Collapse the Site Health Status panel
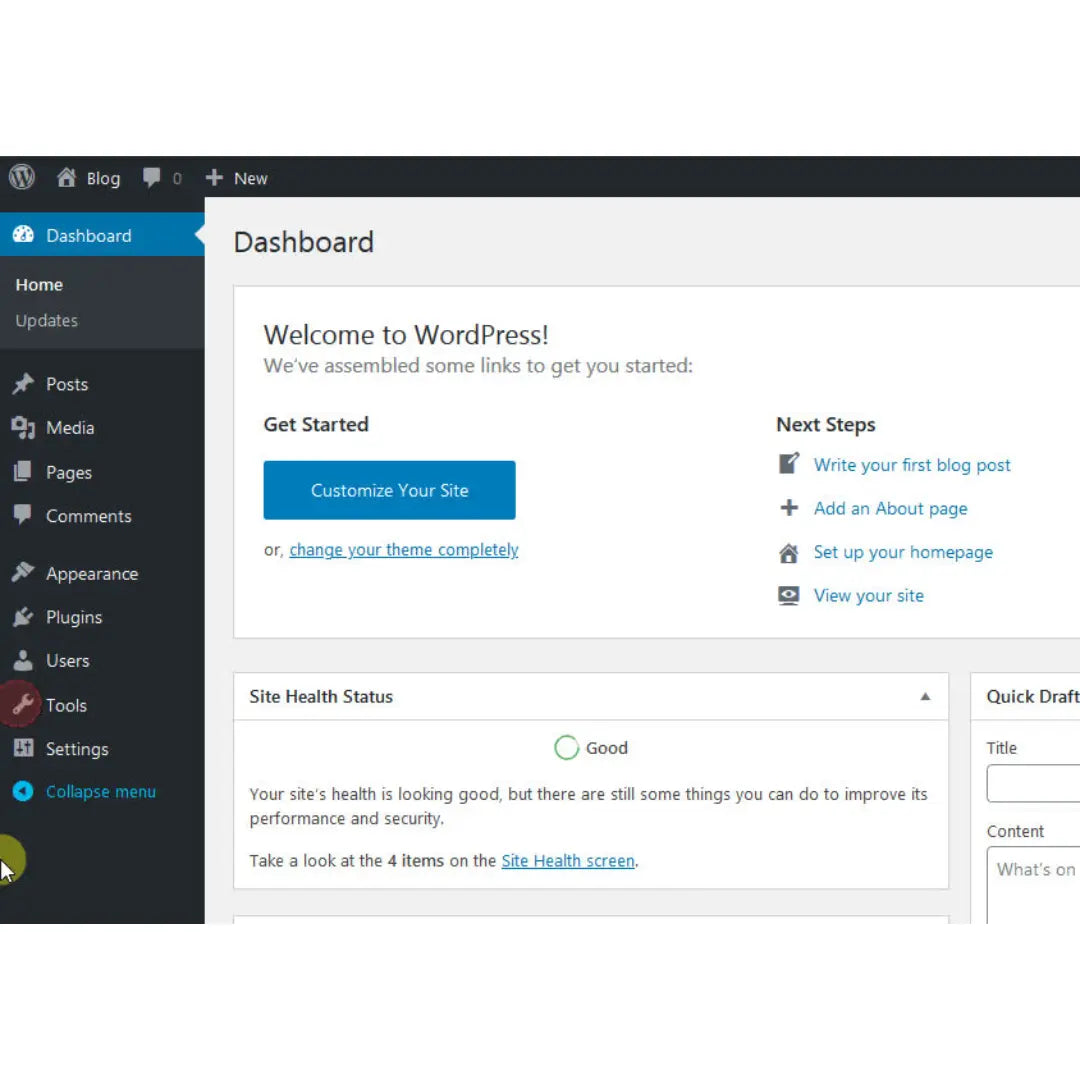The width and height of the screenshot is (1080, 1080). (x=925, y=697)
